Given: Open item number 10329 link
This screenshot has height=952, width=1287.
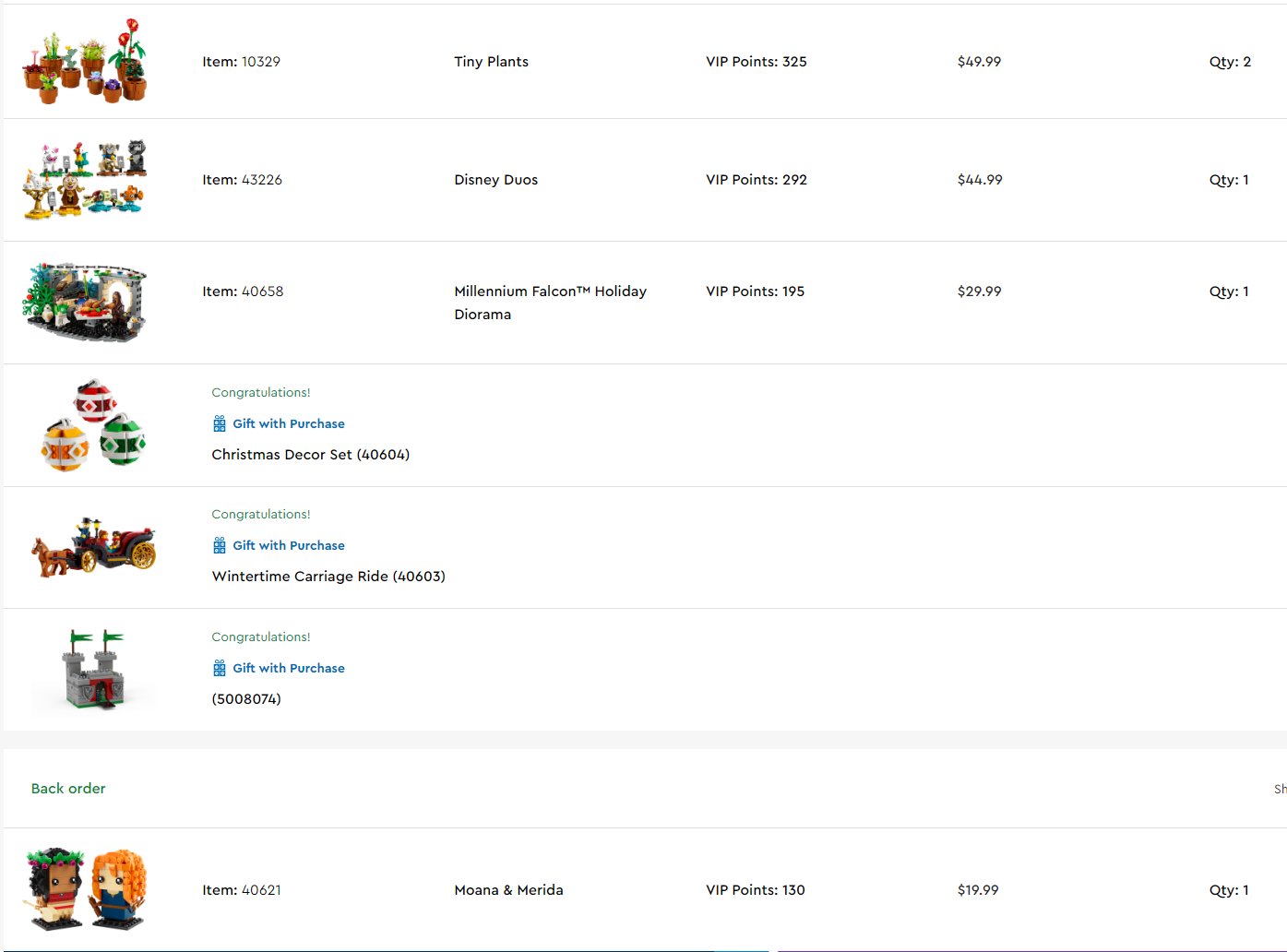Looking at the screenshot, I should coord(261,62).
